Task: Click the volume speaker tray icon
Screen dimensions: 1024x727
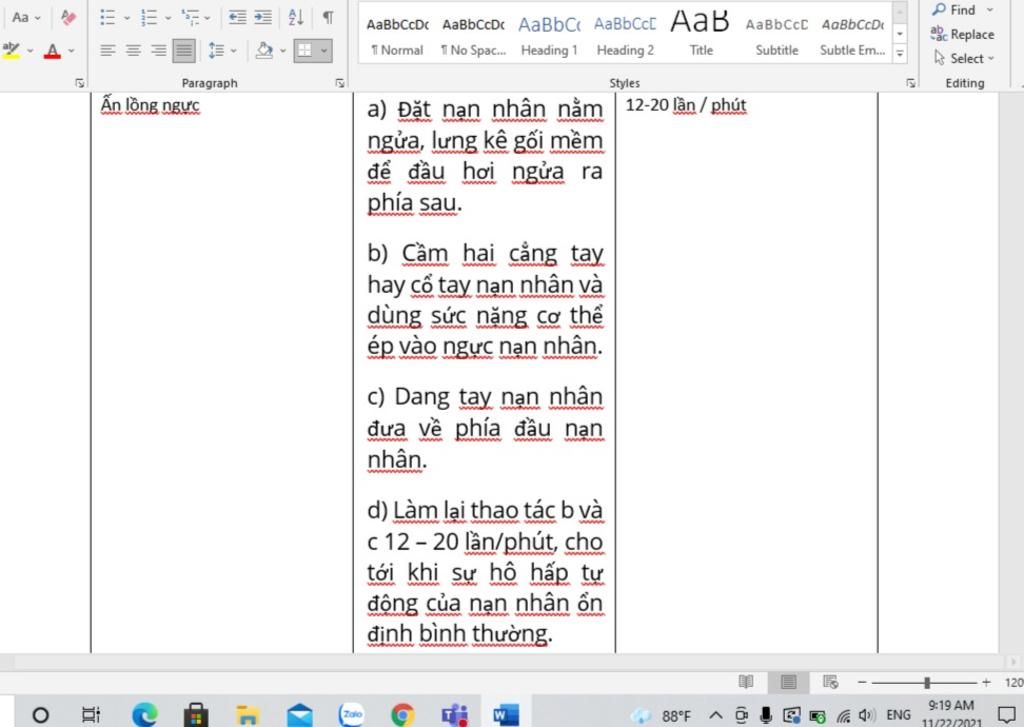Action: click(866, 715)
